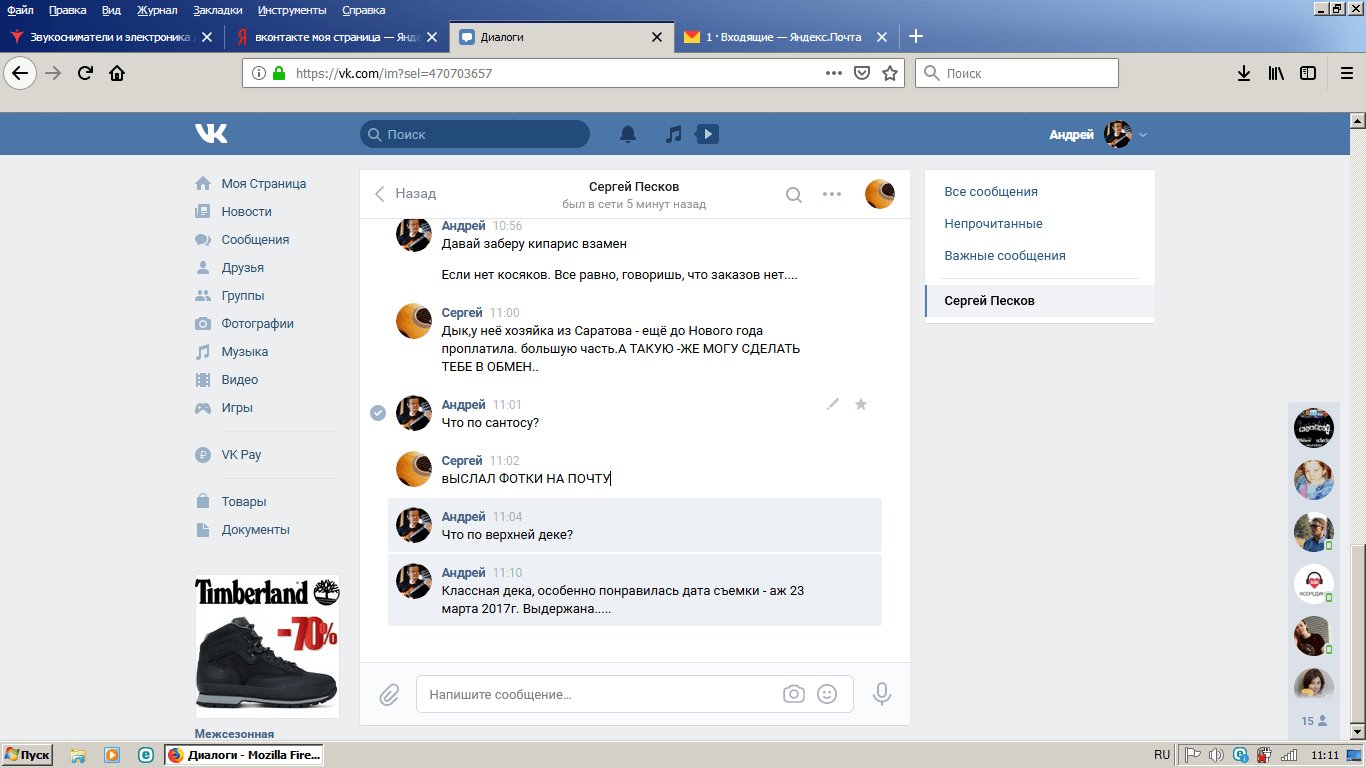
Task: Open the VK music note icon
Action: click(674, 134)
